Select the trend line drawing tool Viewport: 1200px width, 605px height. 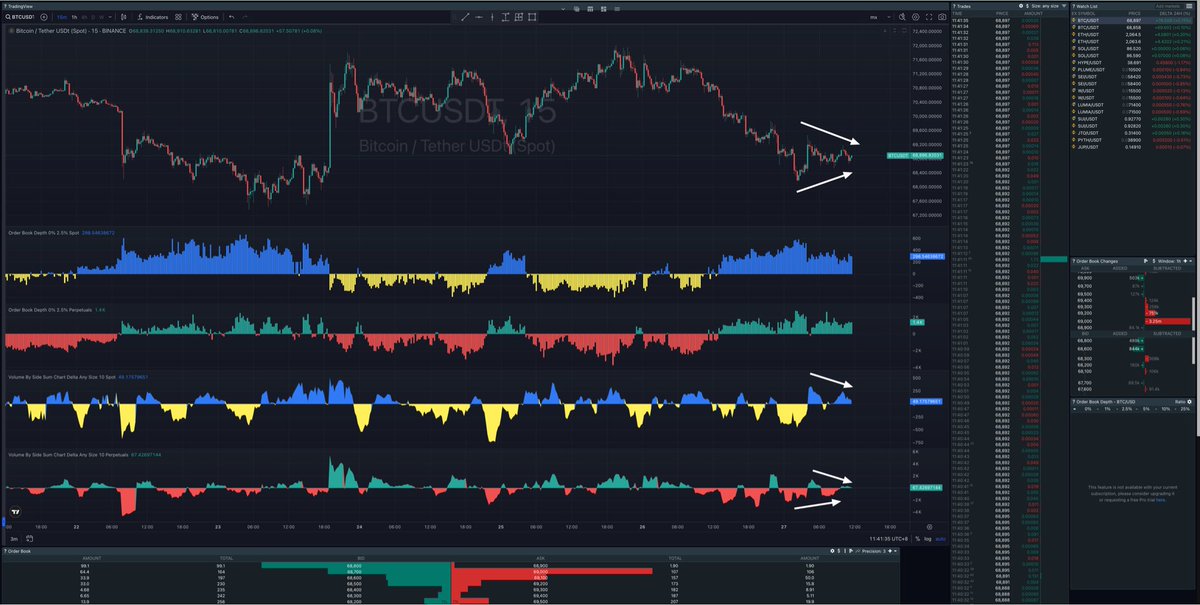(466, 17)
